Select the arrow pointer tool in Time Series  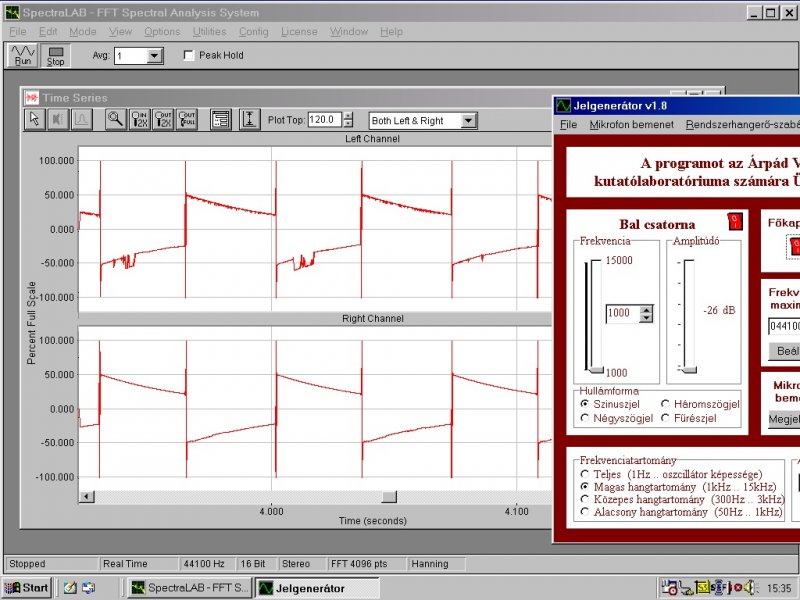34,119
